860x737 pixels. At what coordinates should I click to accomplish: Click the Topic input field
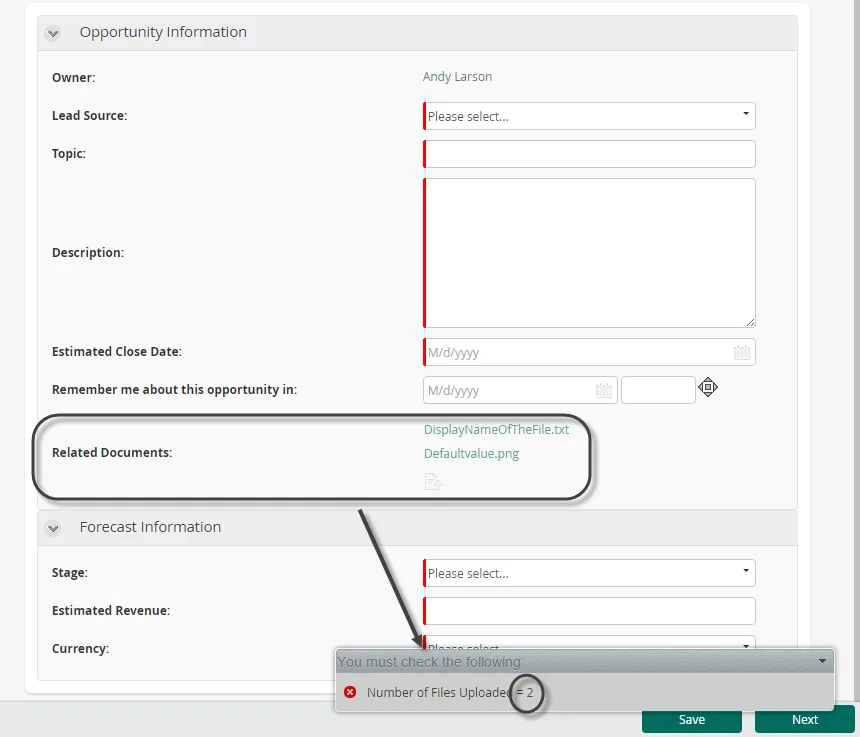[589, 154]
